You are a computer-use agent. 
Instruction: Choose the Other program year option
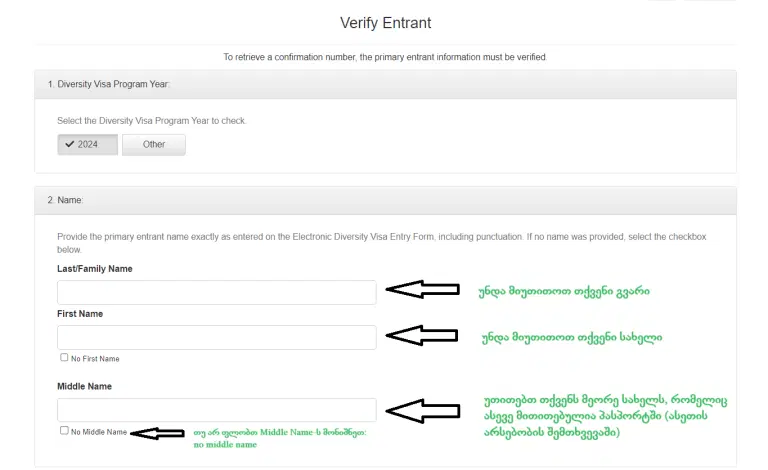point(154,145)
